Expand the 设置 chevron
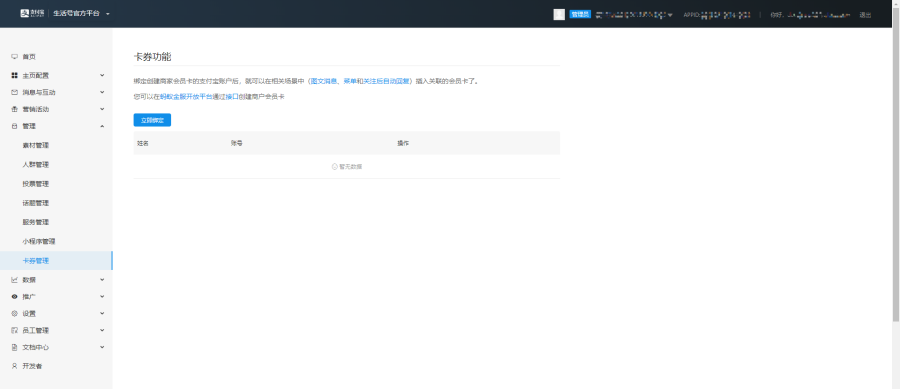 pos(102,313)
